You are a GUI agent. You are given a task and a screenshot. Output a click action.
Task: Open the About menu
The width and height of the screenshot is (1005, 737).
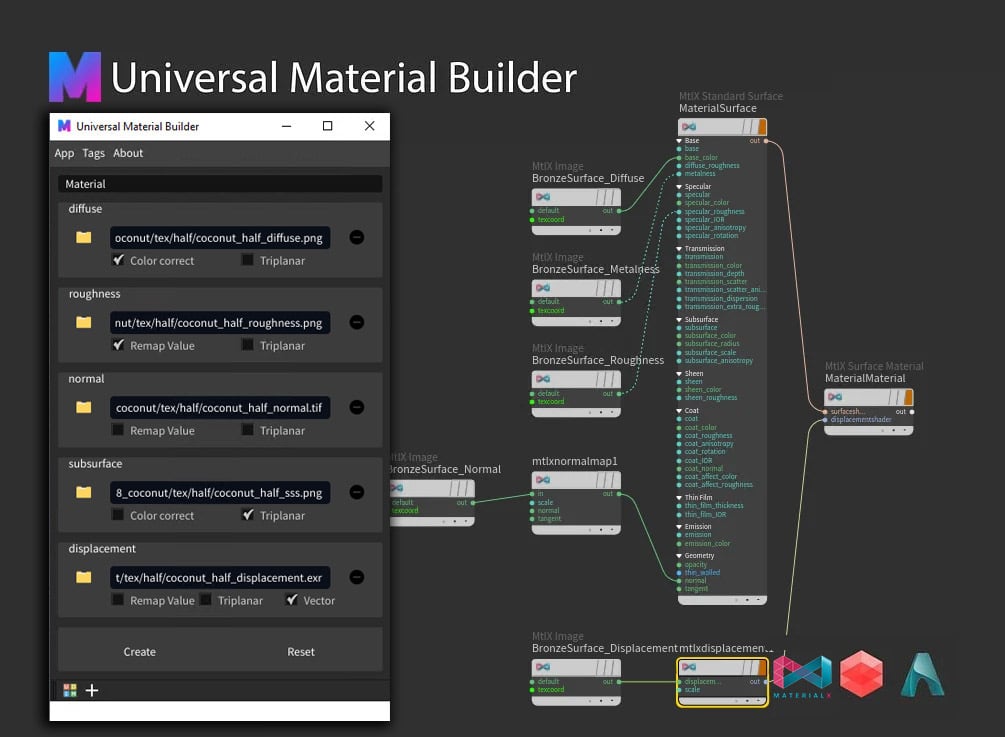tap(128, 153)
